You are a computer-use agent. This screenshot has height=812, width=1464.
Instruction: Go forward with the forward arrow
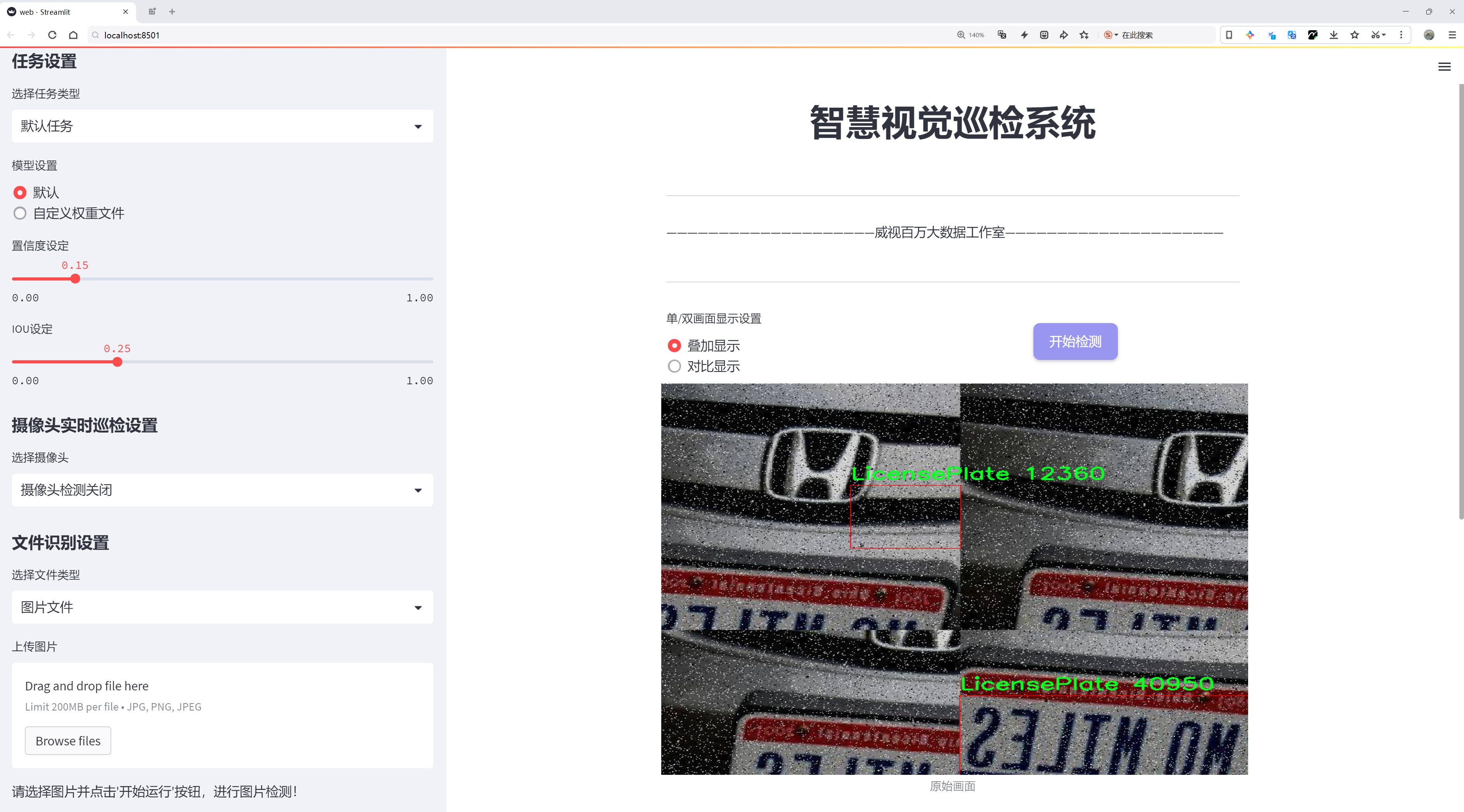(x=31, y=34)
